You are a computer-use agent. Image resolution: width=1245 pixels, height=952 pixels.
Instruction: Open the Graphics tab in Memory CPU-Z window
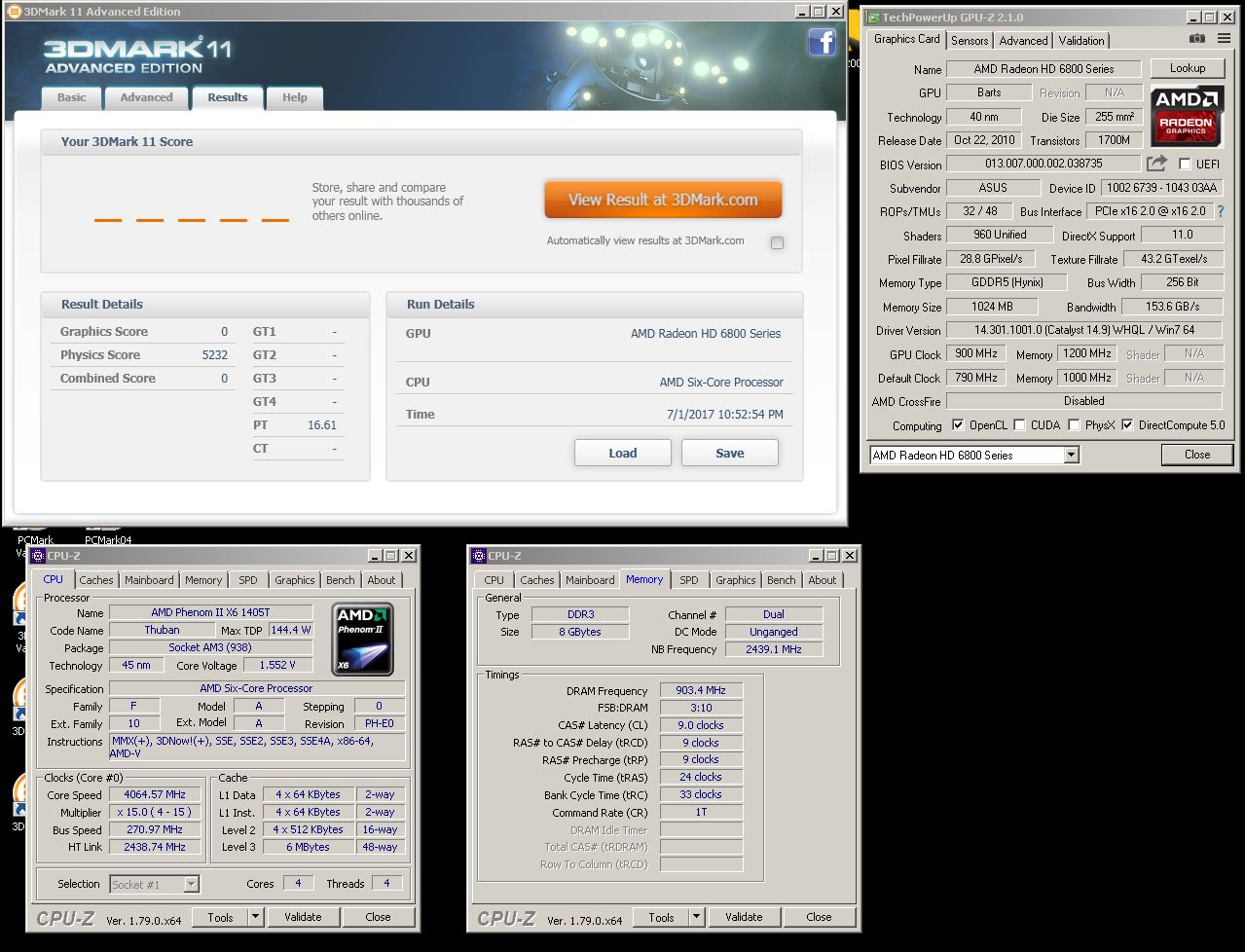pyautogui.click(x=736, y=580)
